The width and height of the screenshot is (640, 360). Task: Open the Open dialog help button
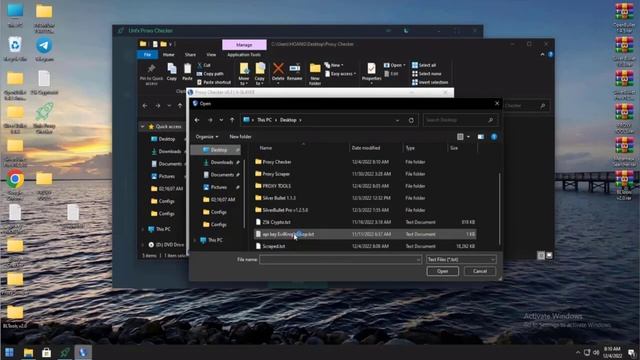(x=494, y=137)
